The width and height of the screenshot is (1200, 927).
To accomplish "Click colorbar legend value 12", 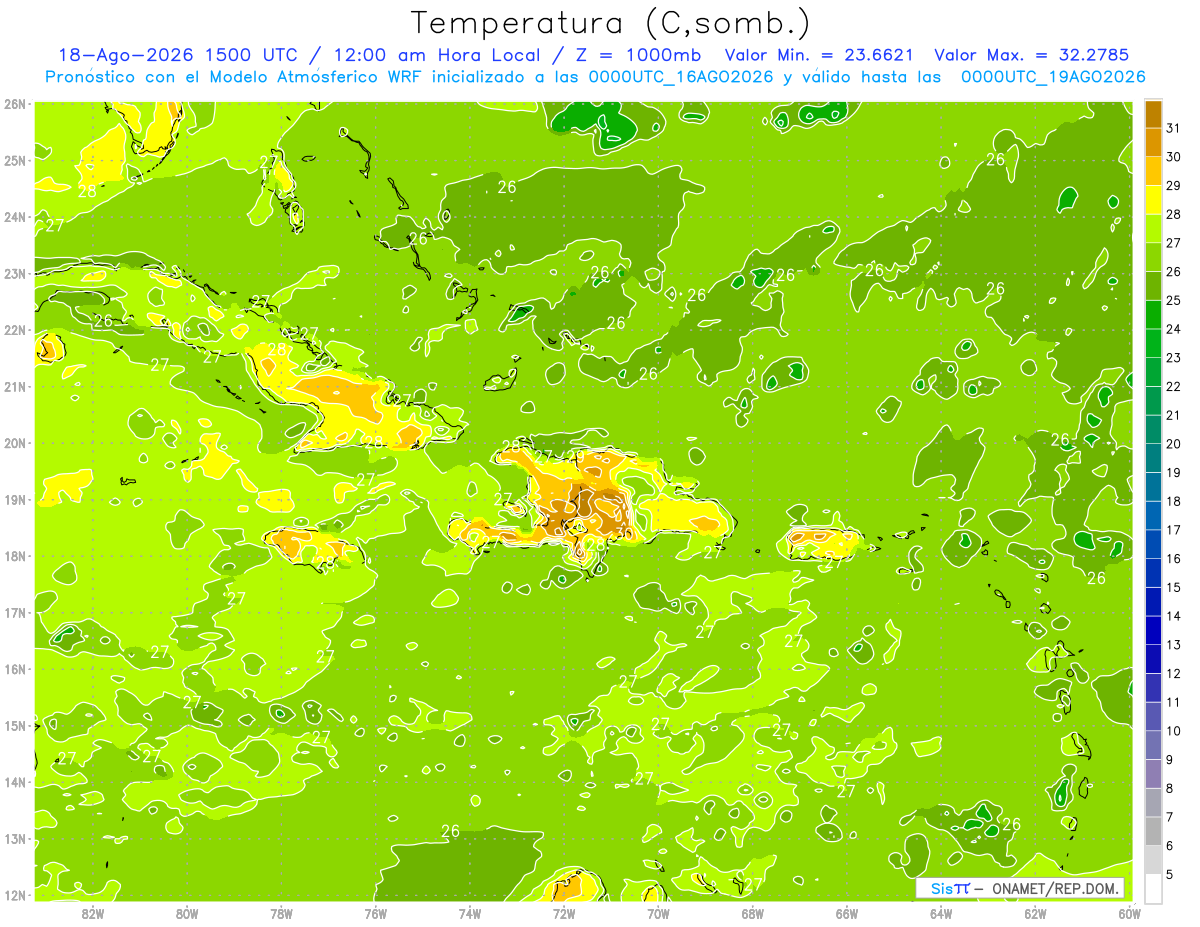I will [1174, 673].
